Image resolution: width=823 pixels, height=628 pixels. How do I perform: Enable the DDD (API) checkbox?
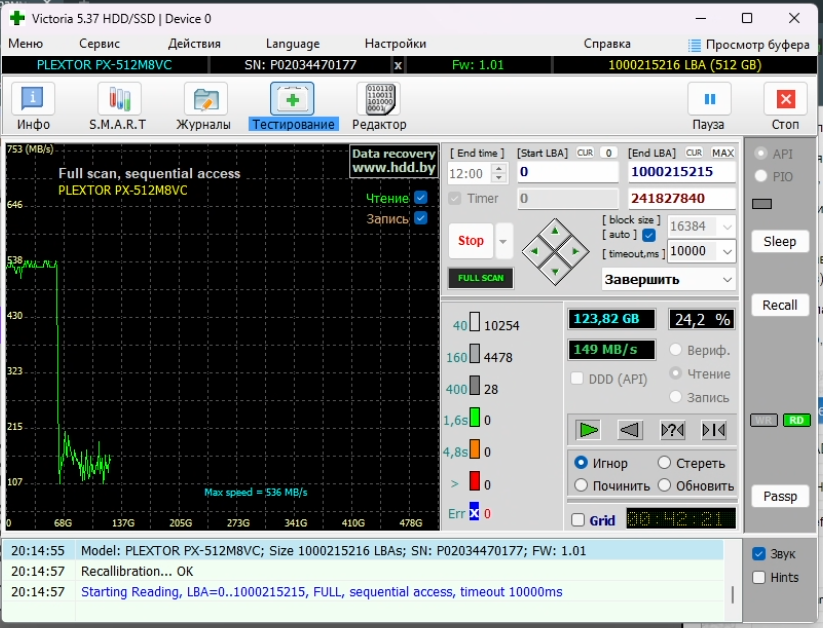(x=577, y=379)
